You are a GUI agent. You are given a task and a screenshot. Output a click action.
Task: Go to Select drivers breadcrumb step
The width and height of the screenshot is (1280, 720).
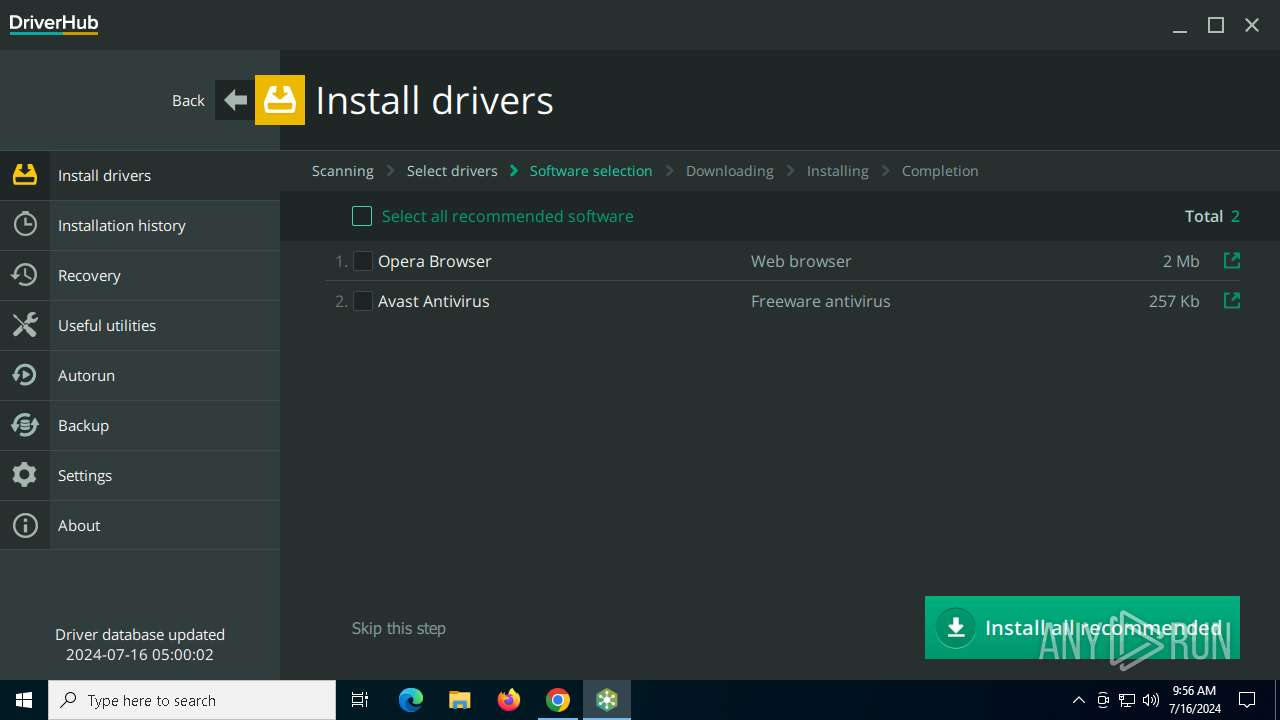452,171
